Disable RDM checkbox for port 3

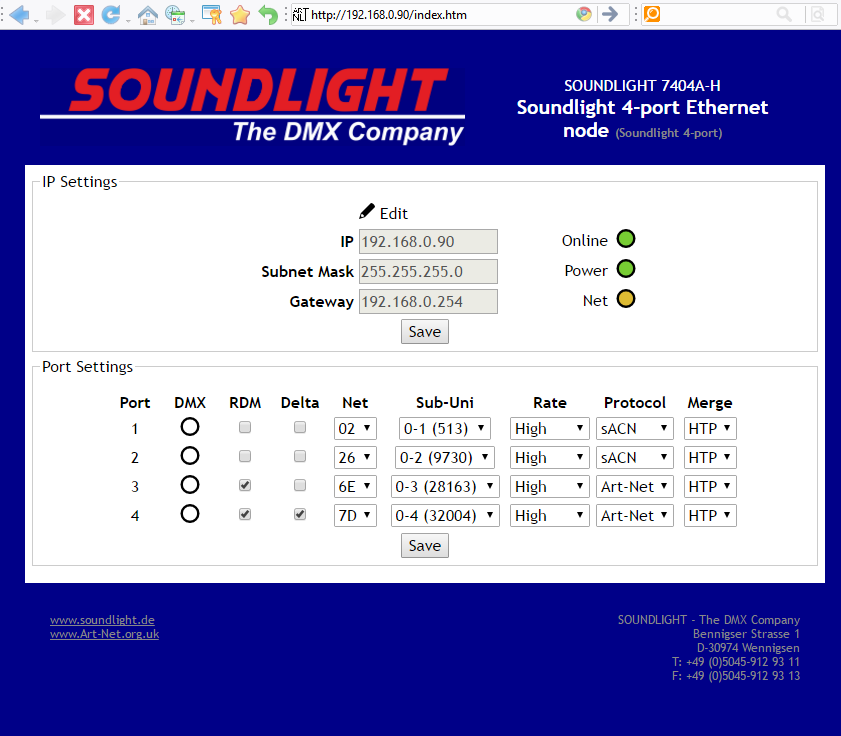(245, 486)
